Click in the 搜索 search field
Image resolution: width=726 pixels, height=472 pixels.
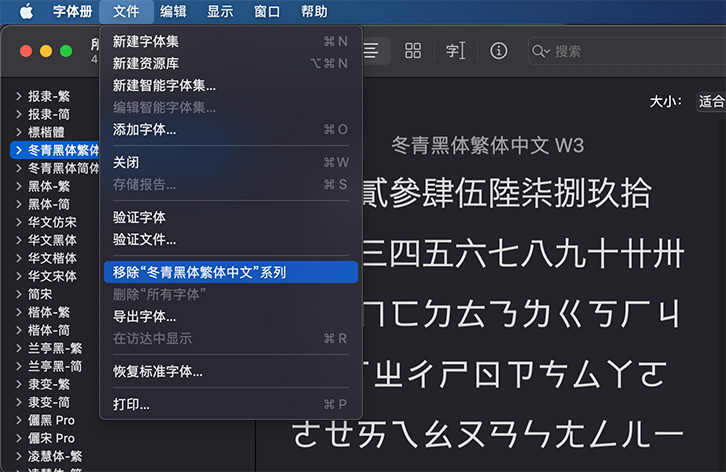[x=626, y=51]
